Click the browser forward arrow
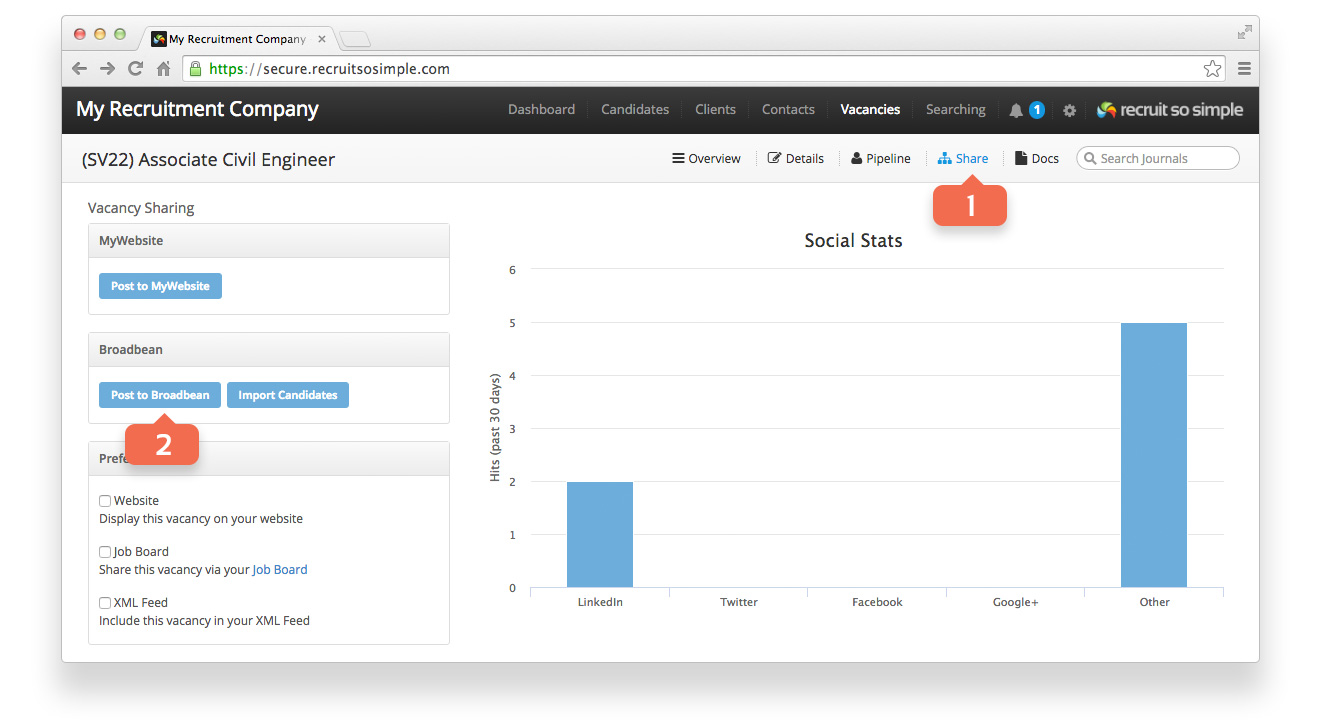 107,69
